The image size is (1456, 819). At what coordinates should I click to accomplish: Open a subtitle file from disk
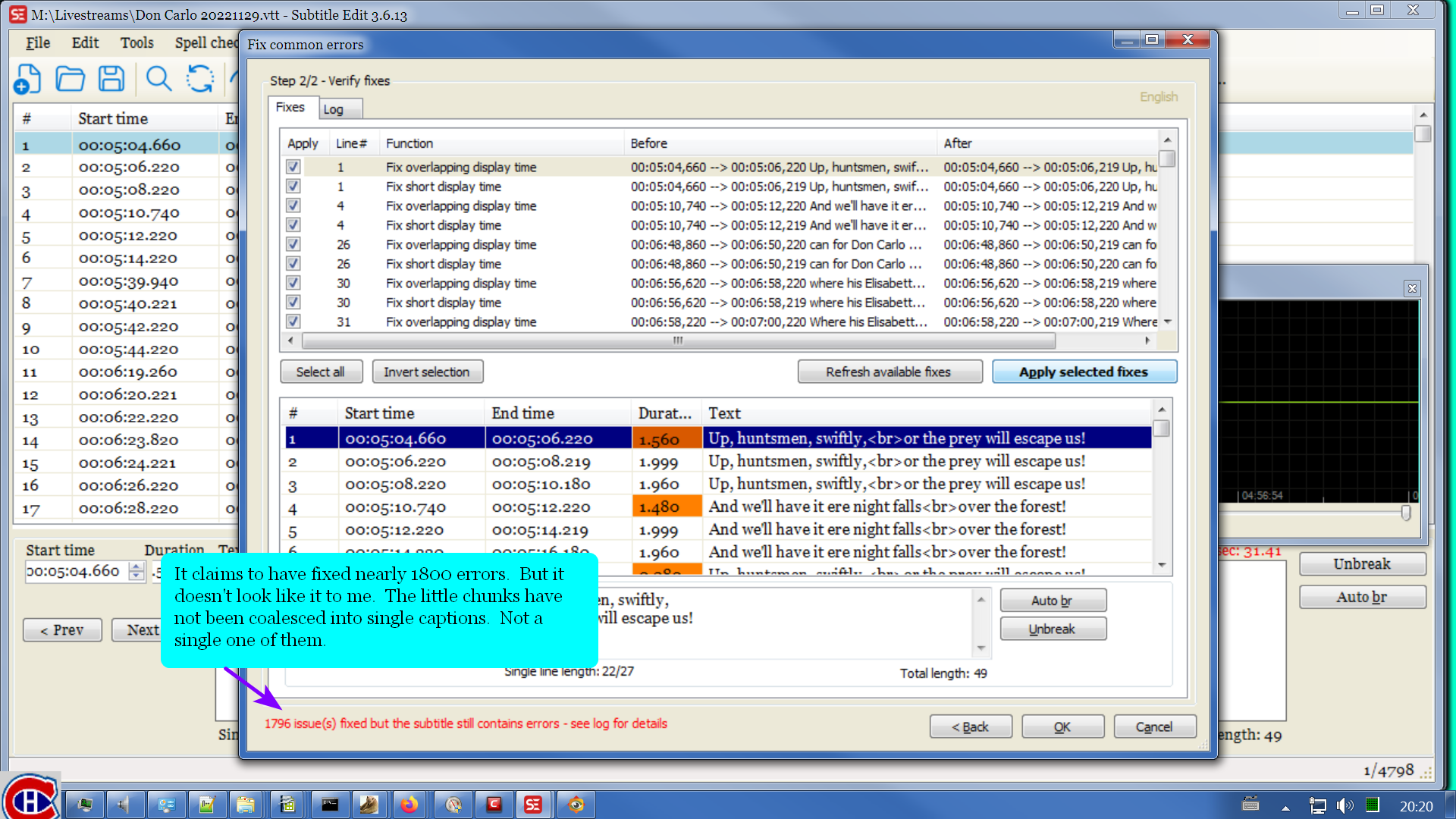tap(70, 79)
